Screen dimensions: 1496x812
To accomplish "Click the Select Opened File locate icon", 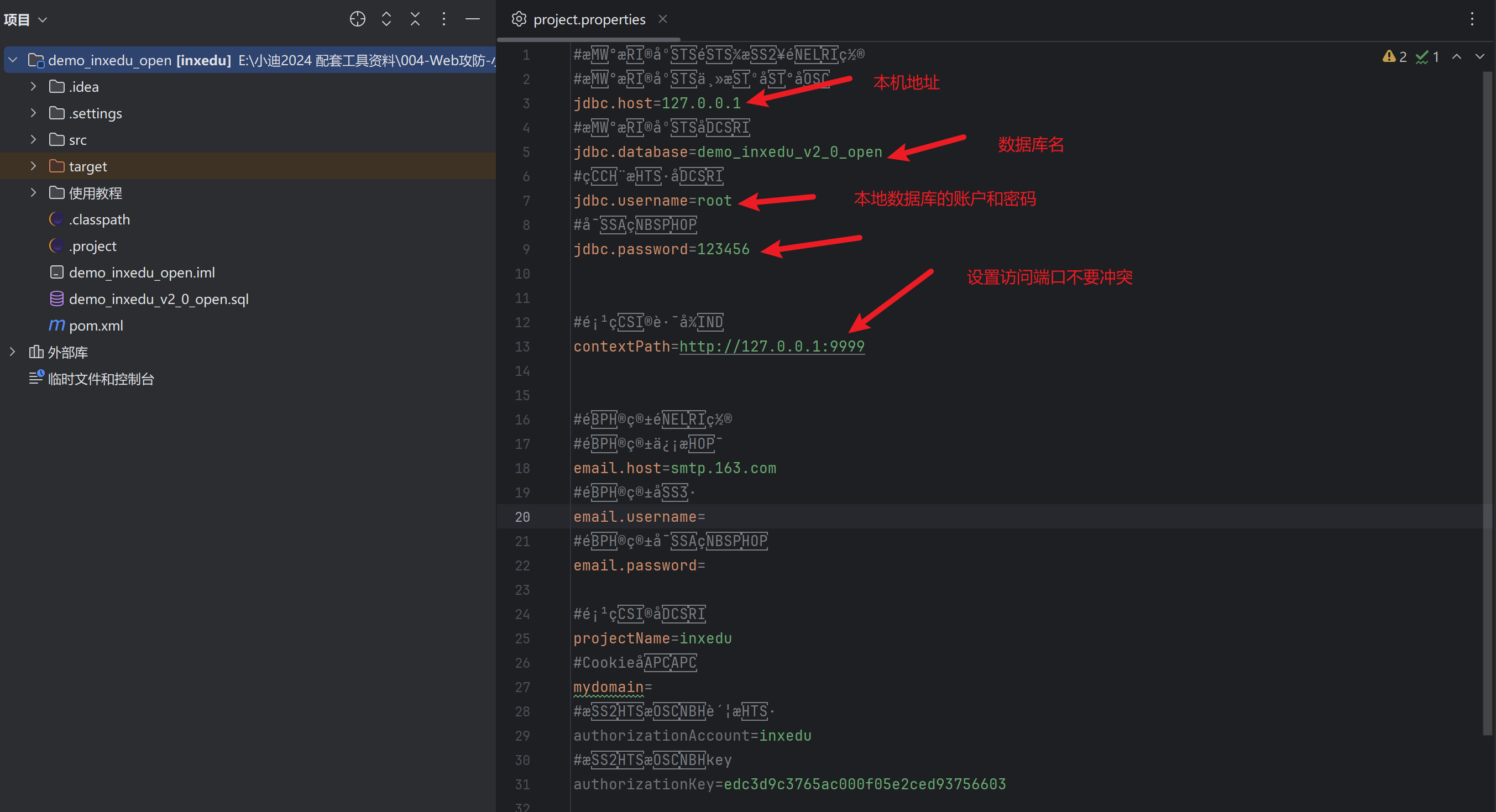I will click(357, 19).
